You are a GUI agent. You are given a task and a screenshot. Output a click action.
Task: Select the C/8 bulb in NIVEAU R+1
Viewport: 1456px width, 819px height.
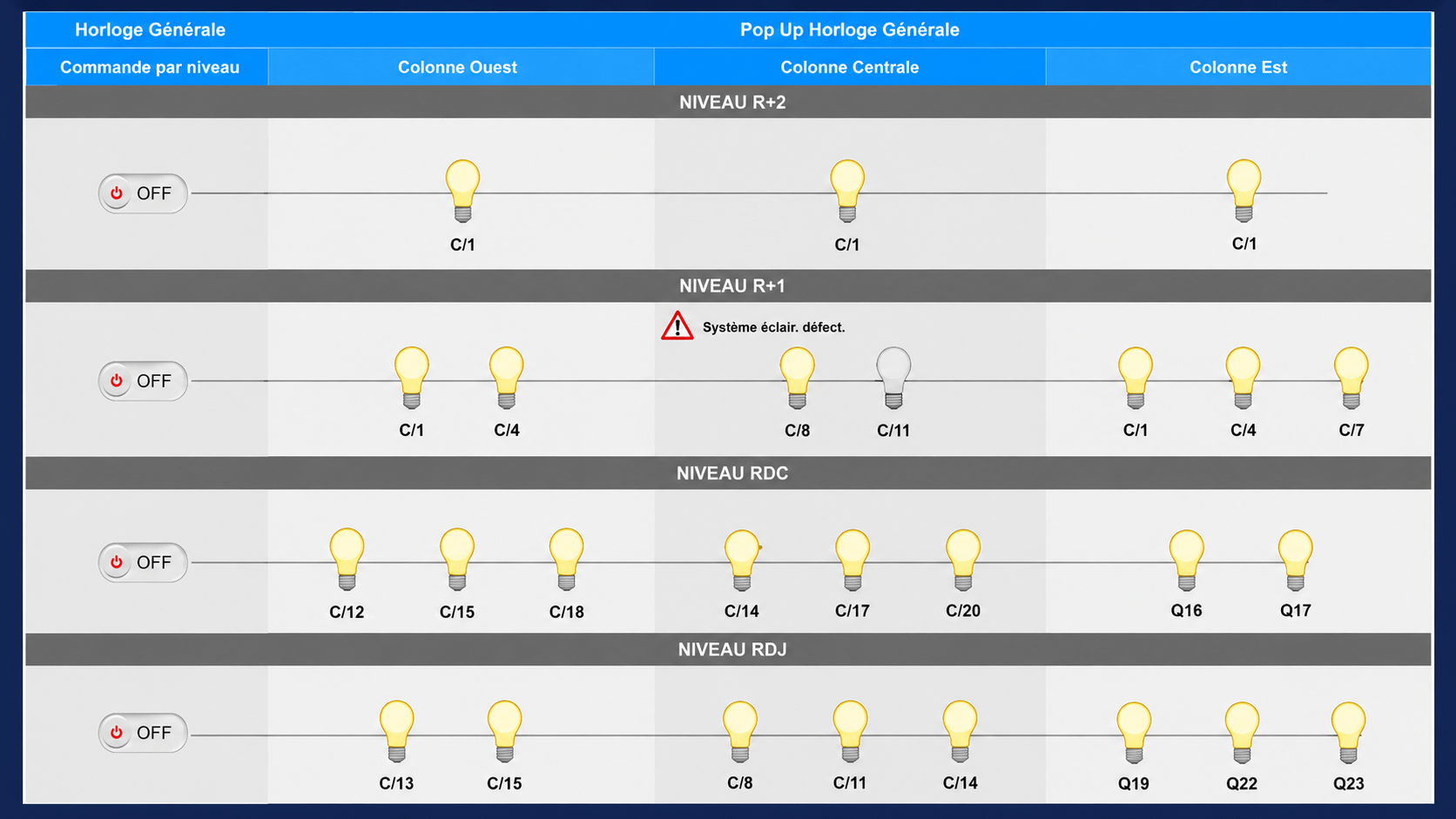(797, 378)
